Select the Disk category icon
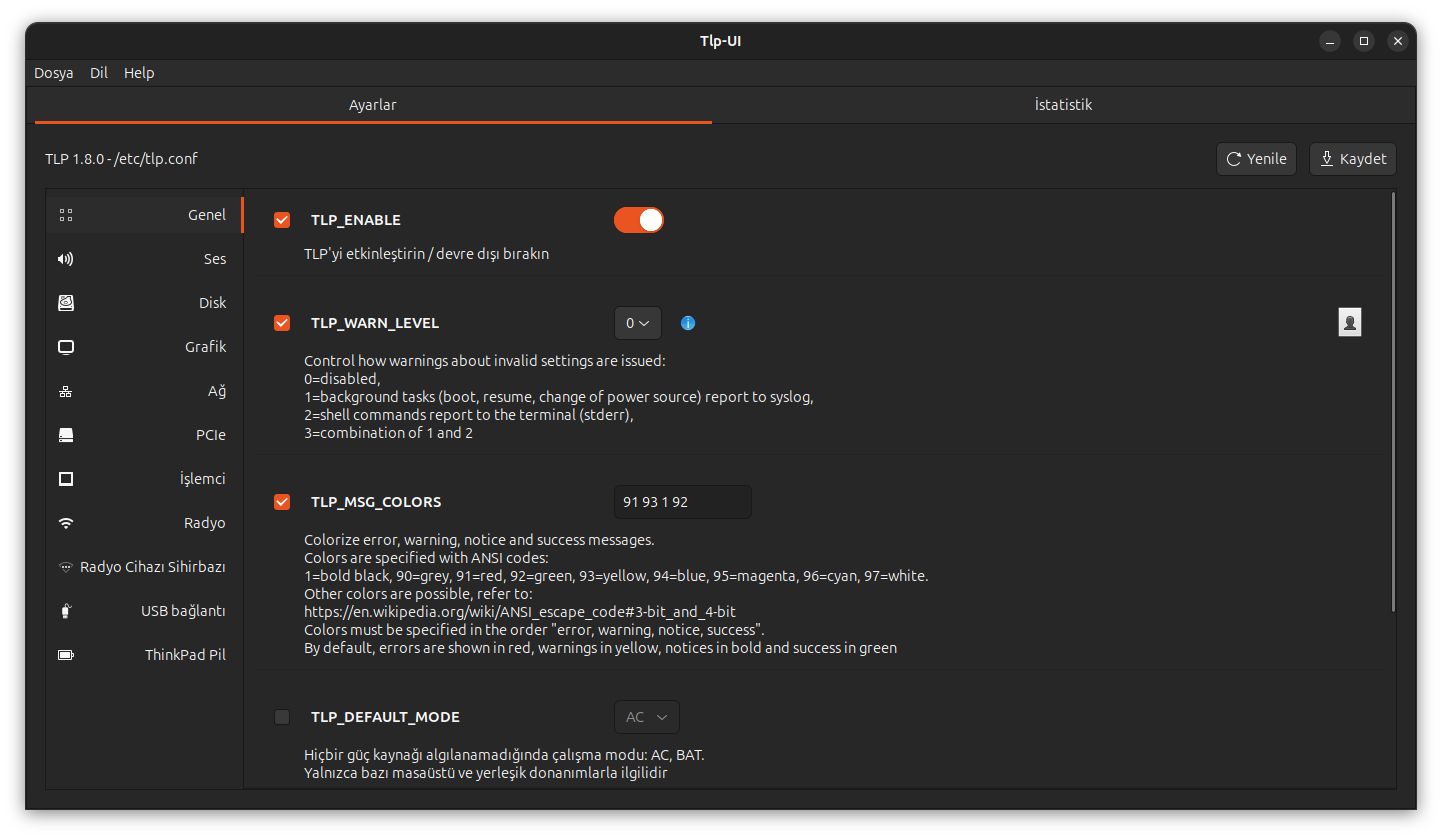 click(x=66, y=303)
